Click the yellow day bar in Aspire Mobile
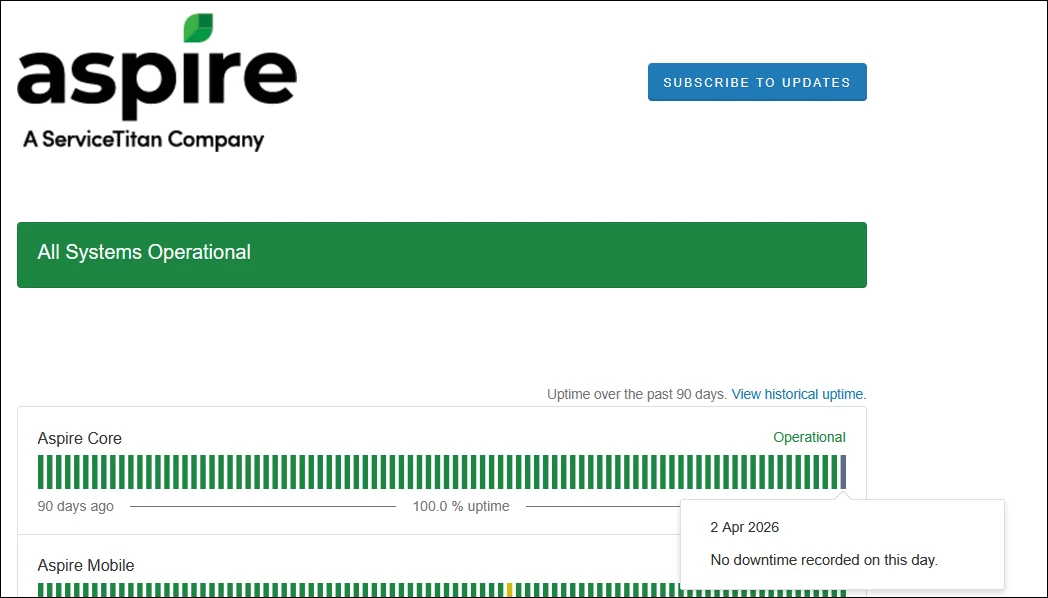The height and width of the screenshot is (598, 1048). [510, 591]
